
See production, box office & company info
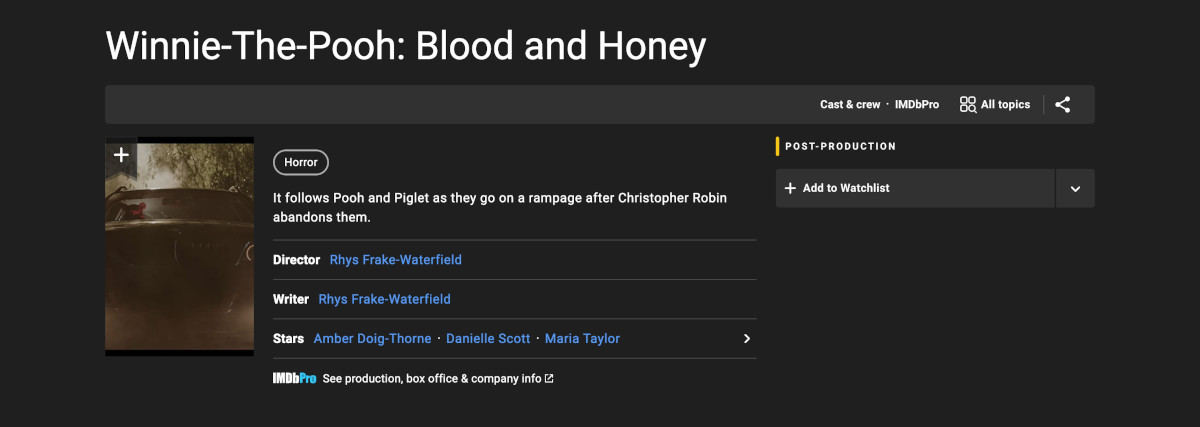pyautogui.click(x=432, y=379)
